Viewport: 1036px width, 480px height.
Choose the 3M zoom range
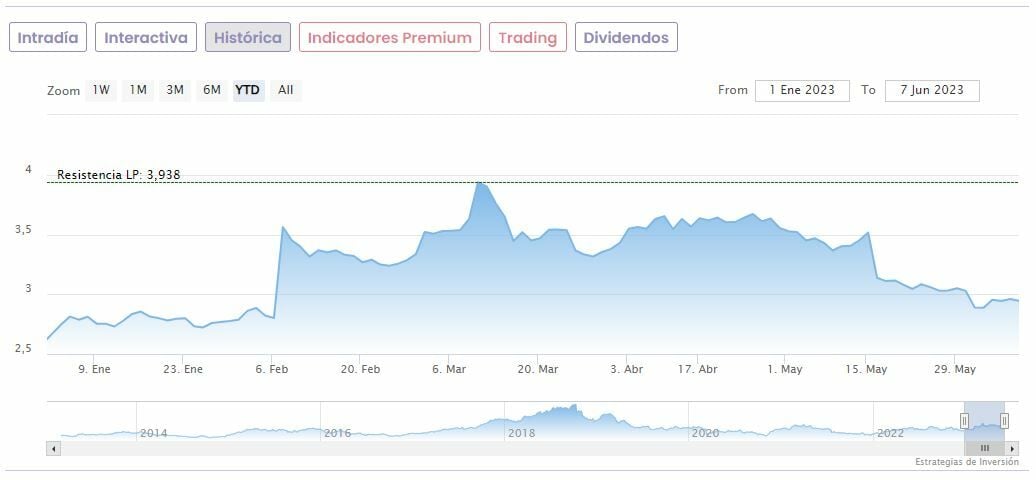175,90
